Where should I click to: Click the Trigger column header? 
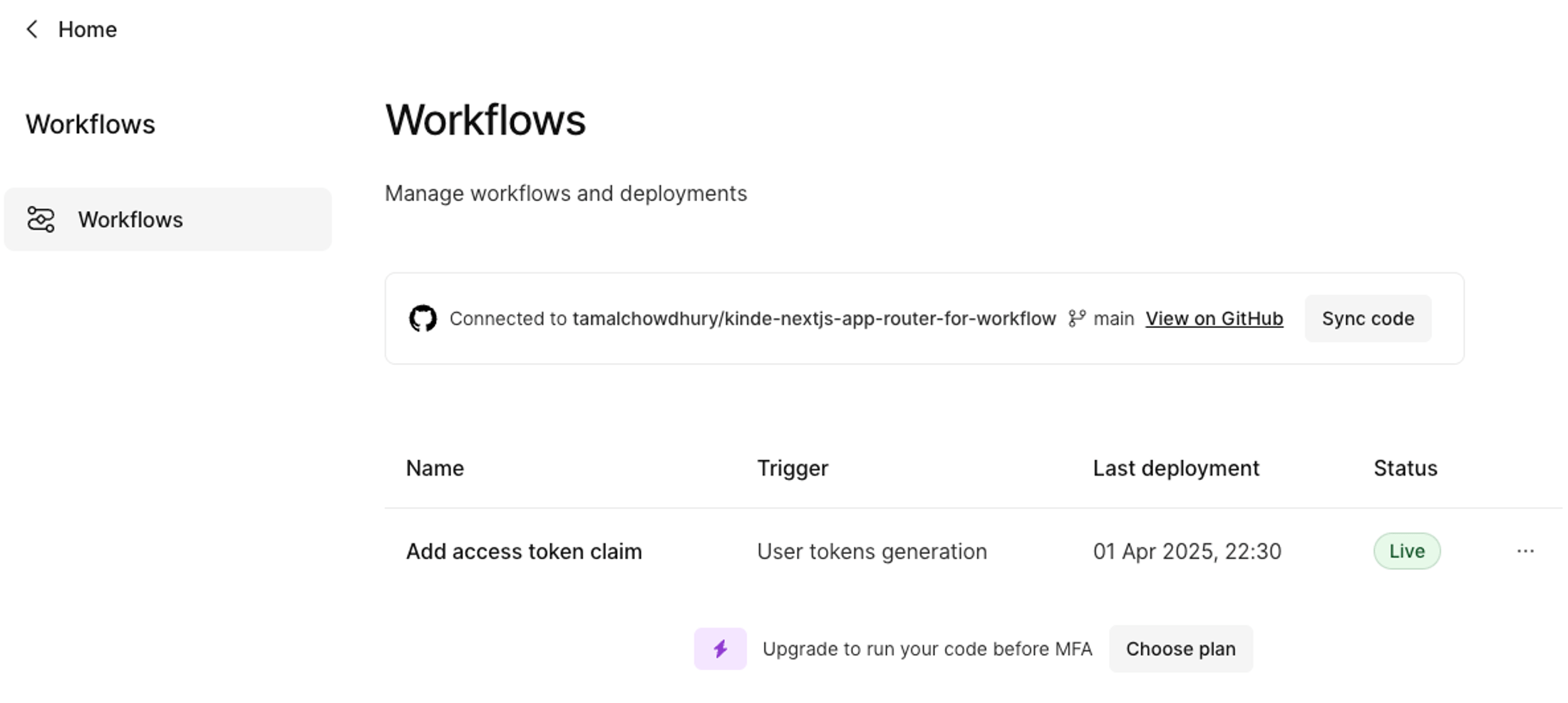pos(792,468)
